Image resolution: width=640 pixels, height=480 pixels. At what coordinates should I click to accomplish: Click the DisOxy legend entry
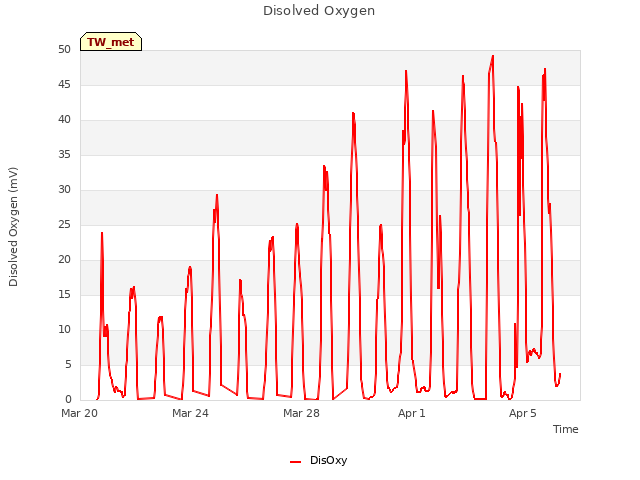pos(318,460)
